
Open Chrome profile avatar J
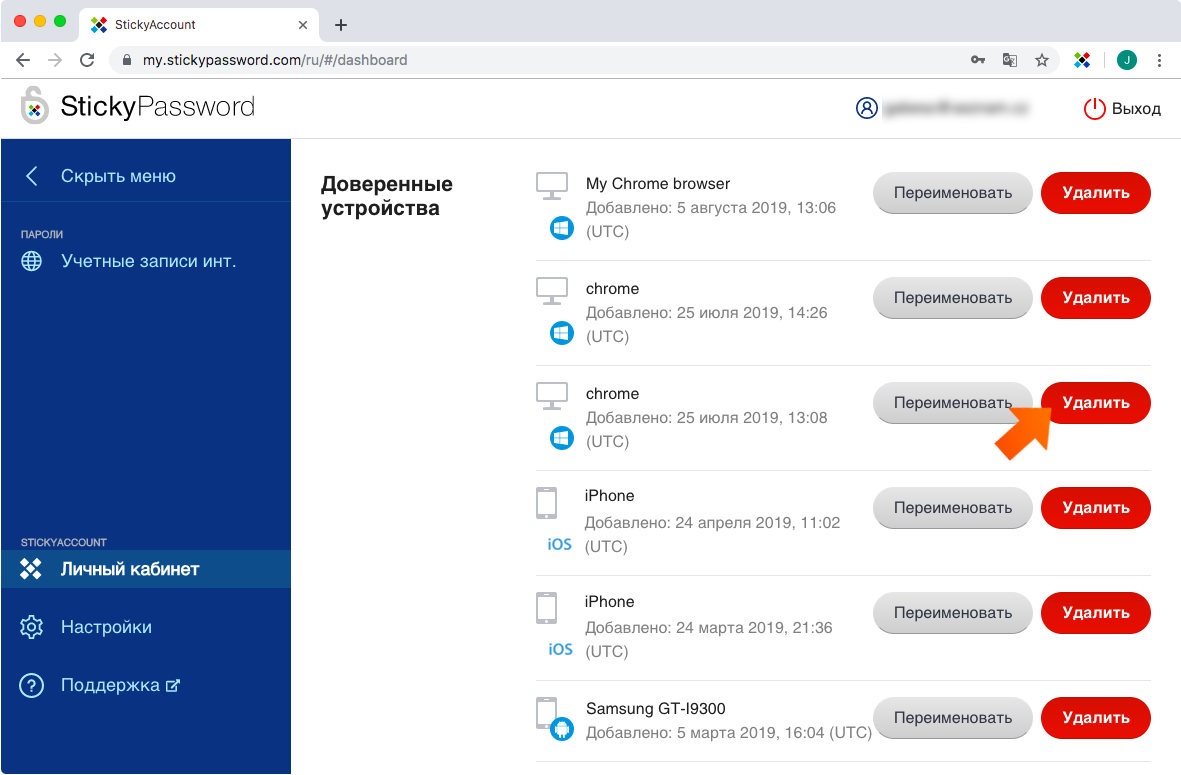coord(1127,60)
